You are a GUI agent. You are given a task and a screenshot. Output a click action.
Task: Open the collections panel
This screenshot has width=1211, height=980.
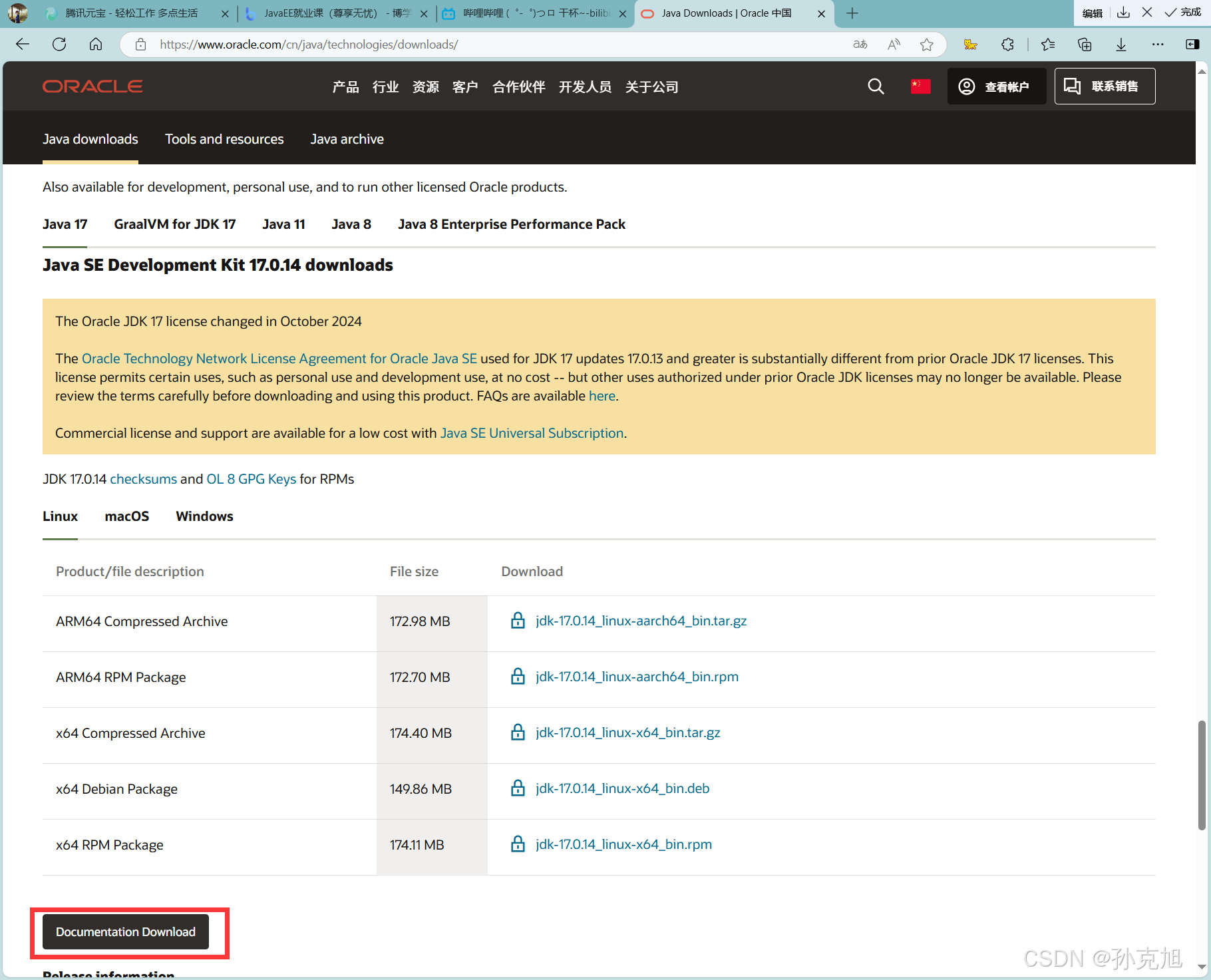click(1085, 45)
